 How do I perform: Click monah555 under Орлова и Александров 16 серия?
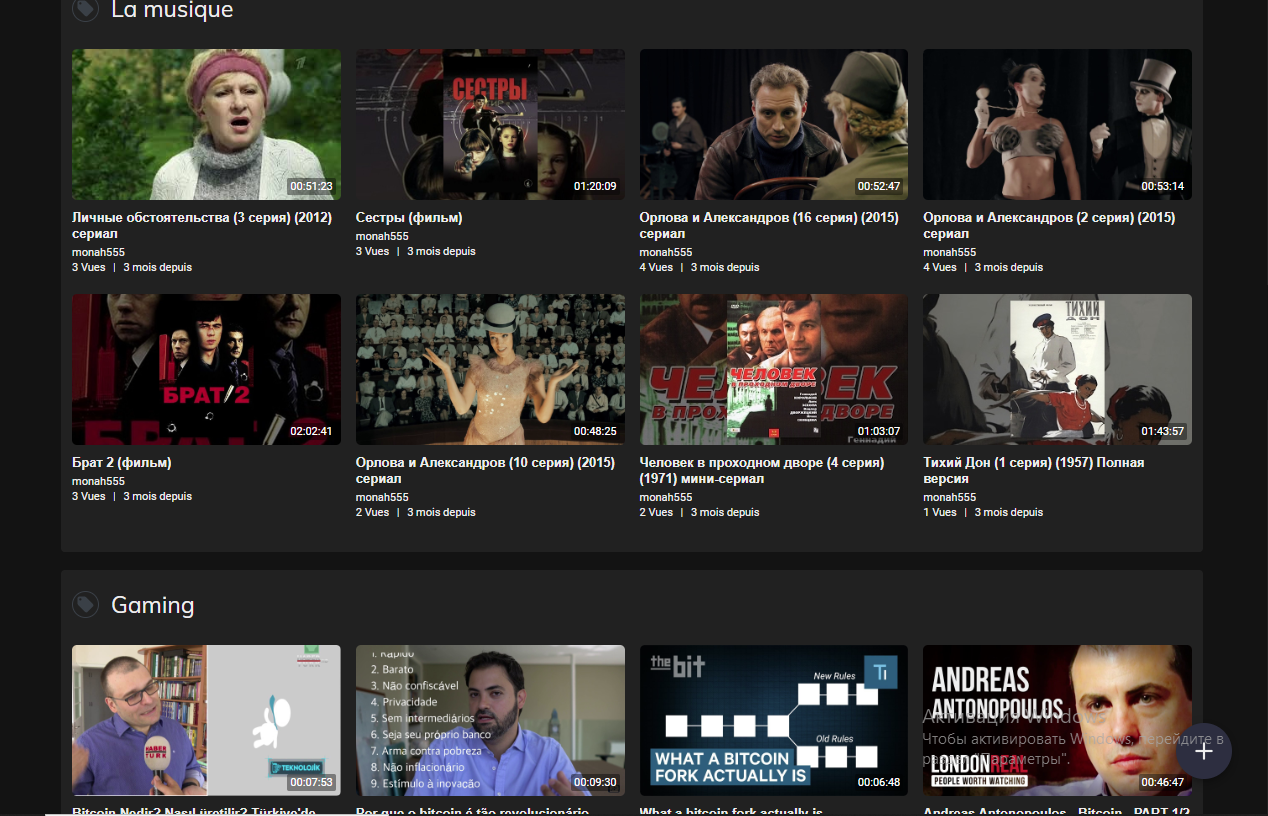[x=666, y=252]
